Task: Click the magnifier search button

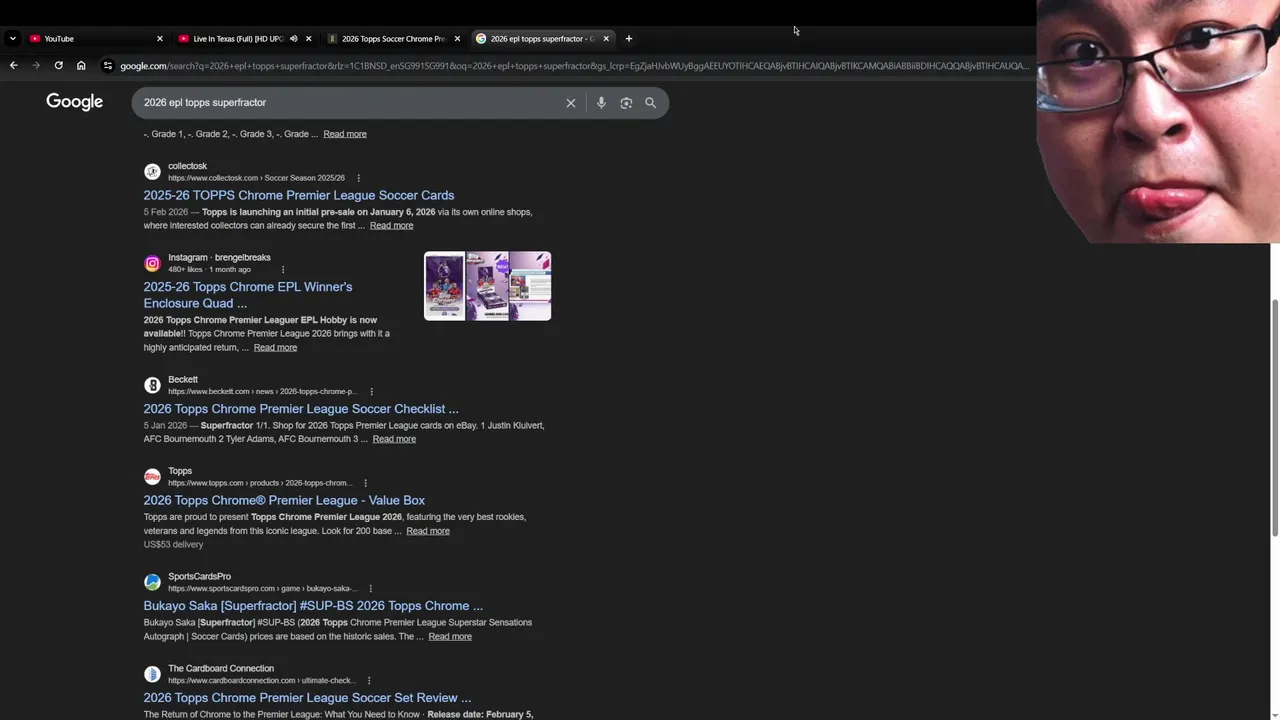Action: tap(650, 102)
